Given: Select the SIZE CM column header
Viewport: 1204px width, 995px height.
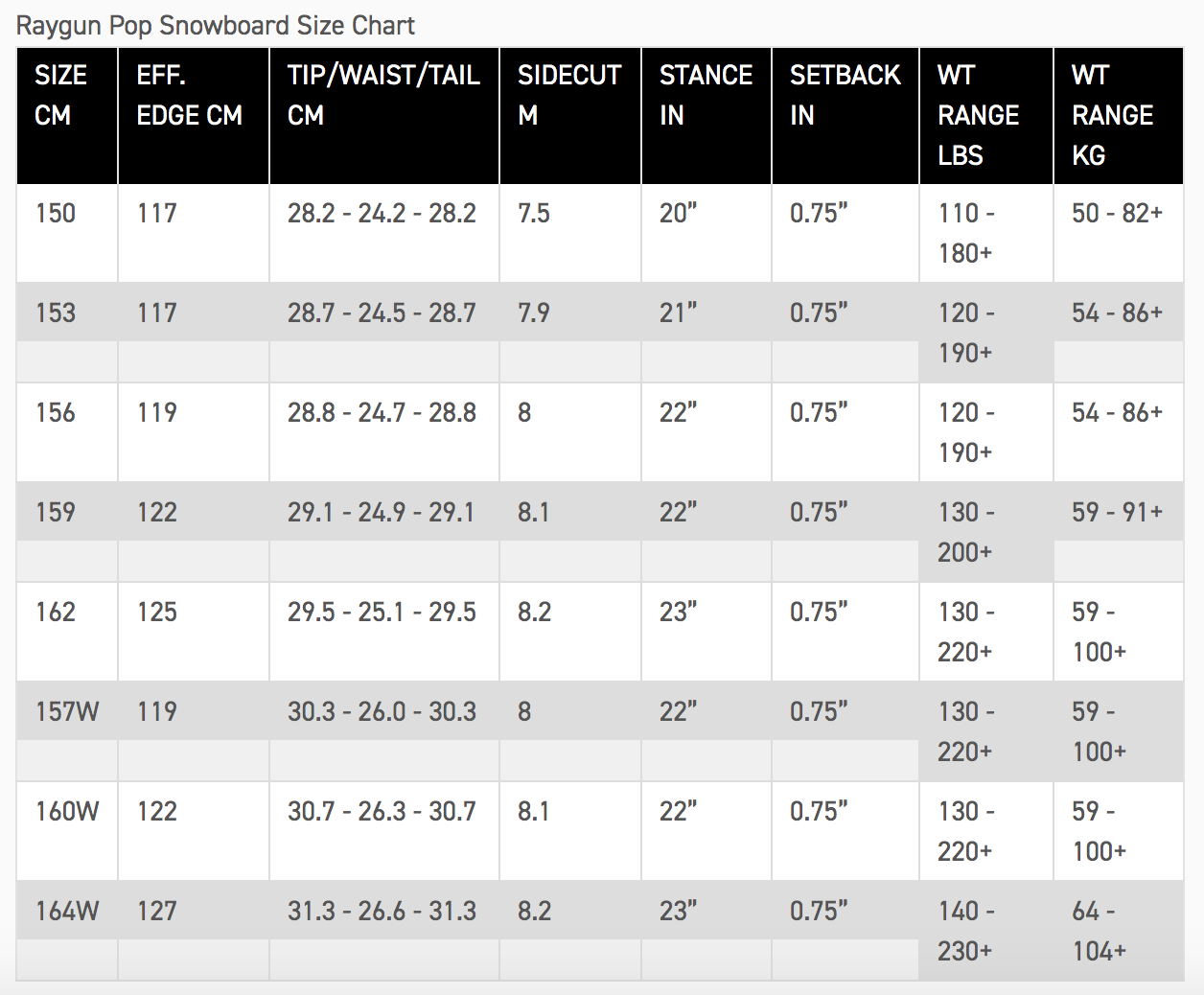Looking at the screenshot, I should (60, 95).
